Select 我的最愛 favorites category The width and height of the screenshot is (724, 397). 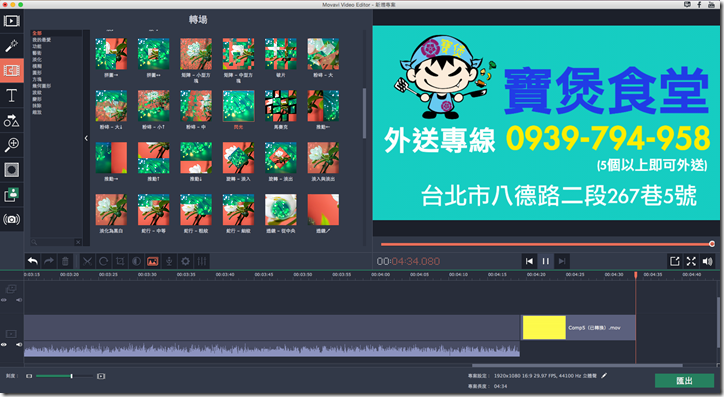pyautogui.click(x=42, y=40)
